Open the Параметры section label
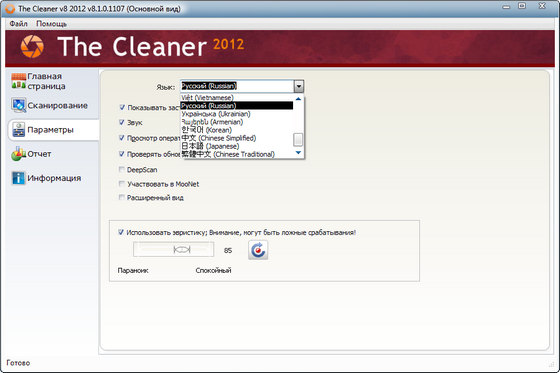560x373 pixels. tap(50, 130)
